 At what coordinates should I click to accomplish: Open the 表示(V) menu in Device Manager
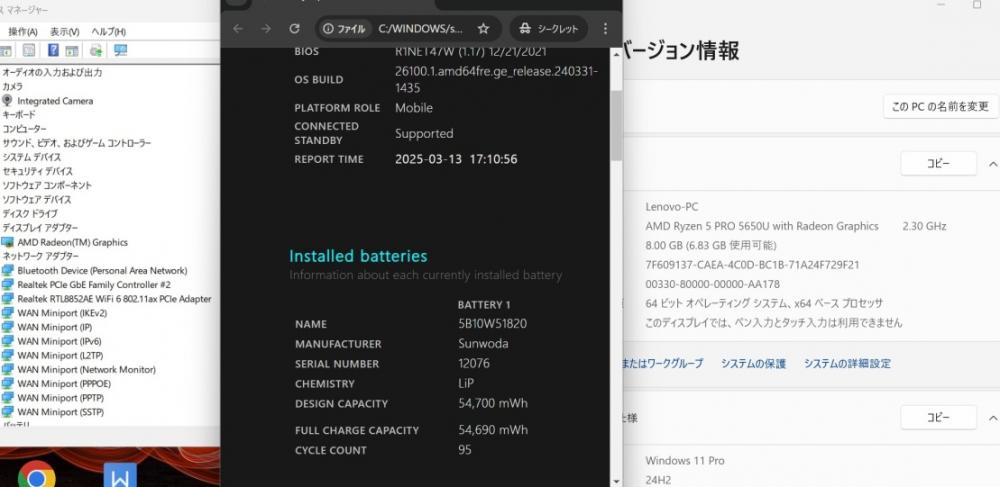tap(64, 31)
